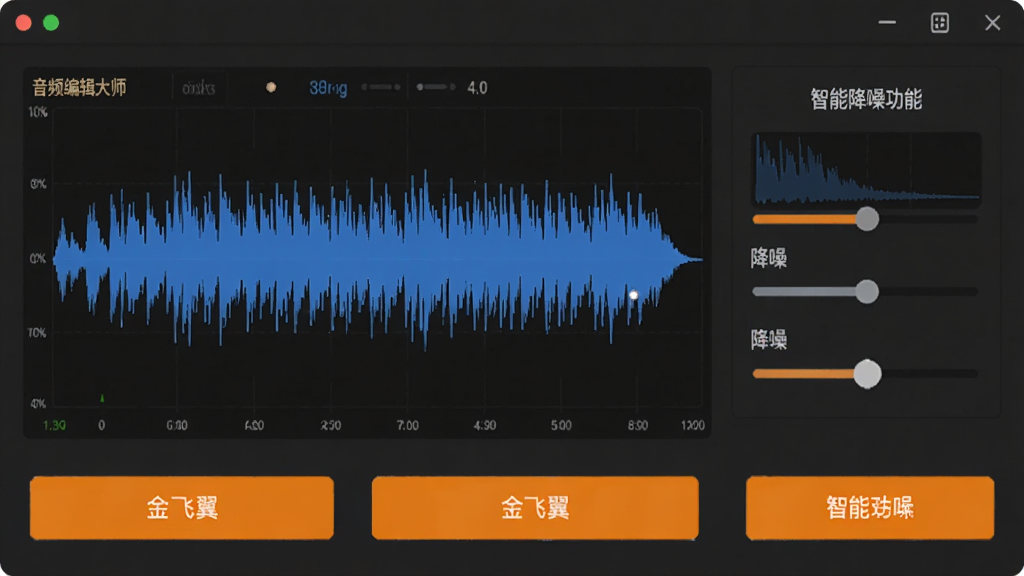The image size is (1024, 576).
Task: Click the orange slider under the lower 降噪 label
Action: pyautogui.click(x=865, y=374)
